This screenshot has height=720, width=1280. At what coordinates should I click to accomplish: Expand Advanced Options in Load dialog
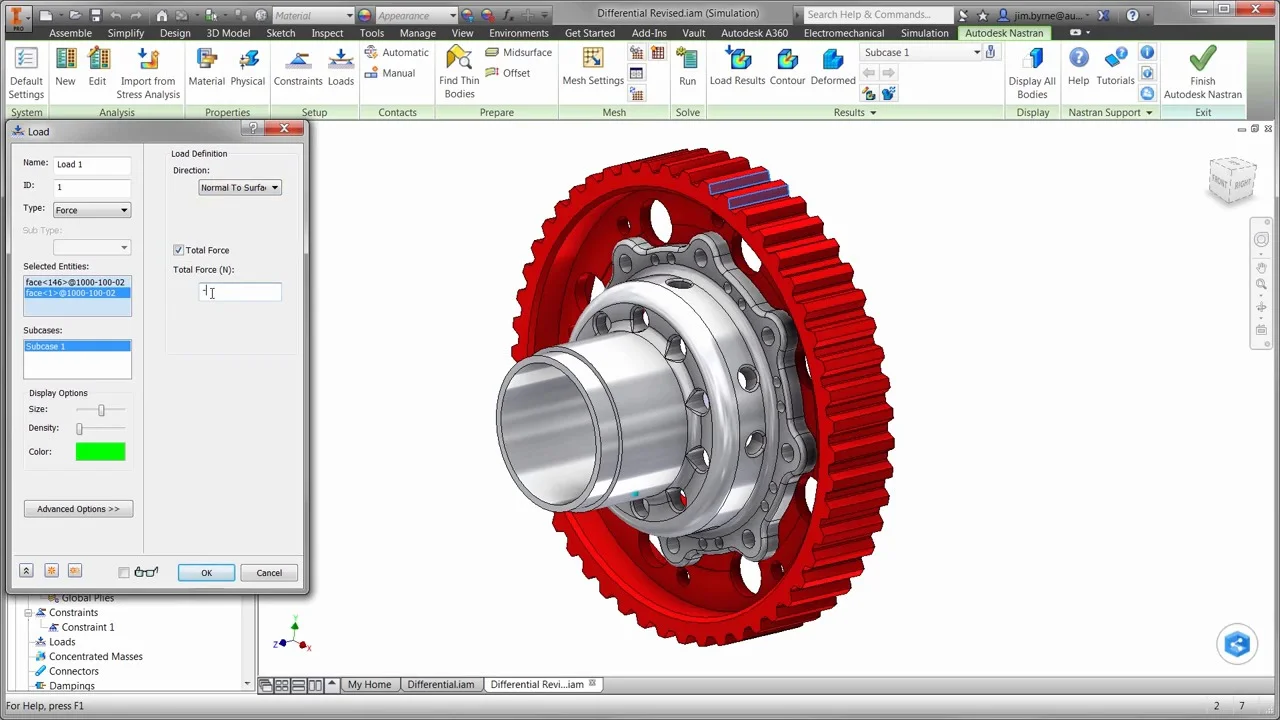coord(78,509)
